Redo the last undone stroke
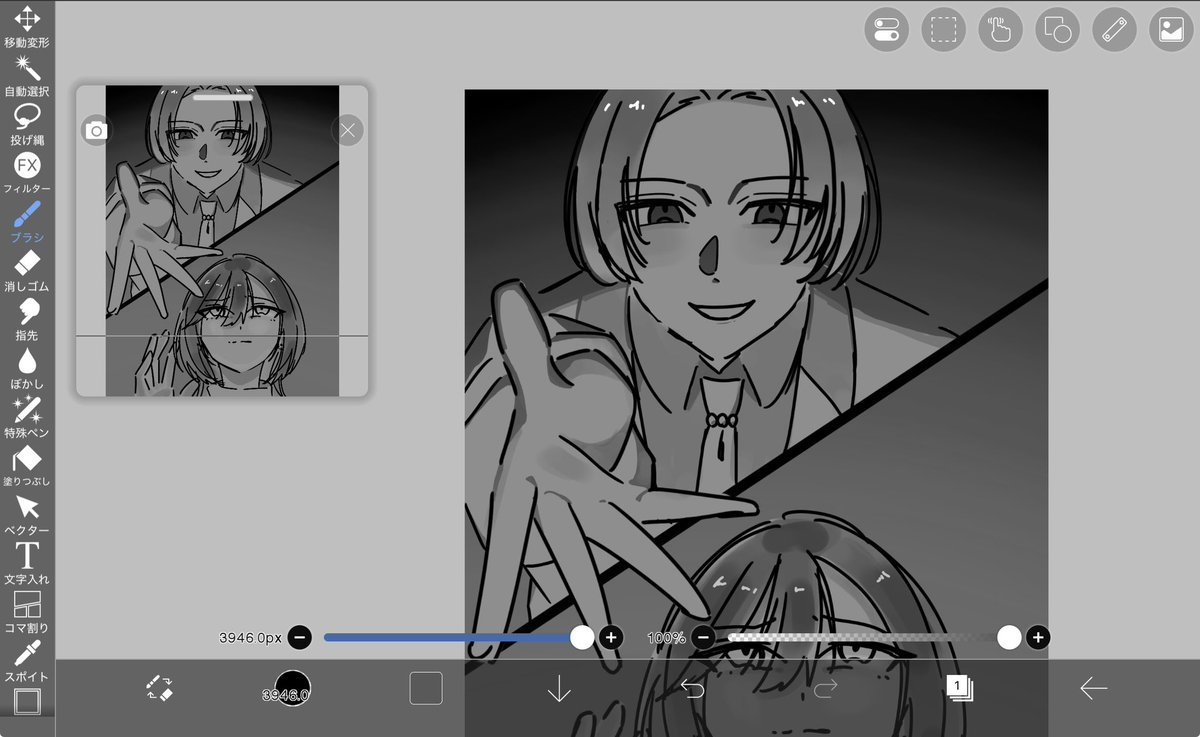Screen dimensions: 1200x737 pos(826,688)
